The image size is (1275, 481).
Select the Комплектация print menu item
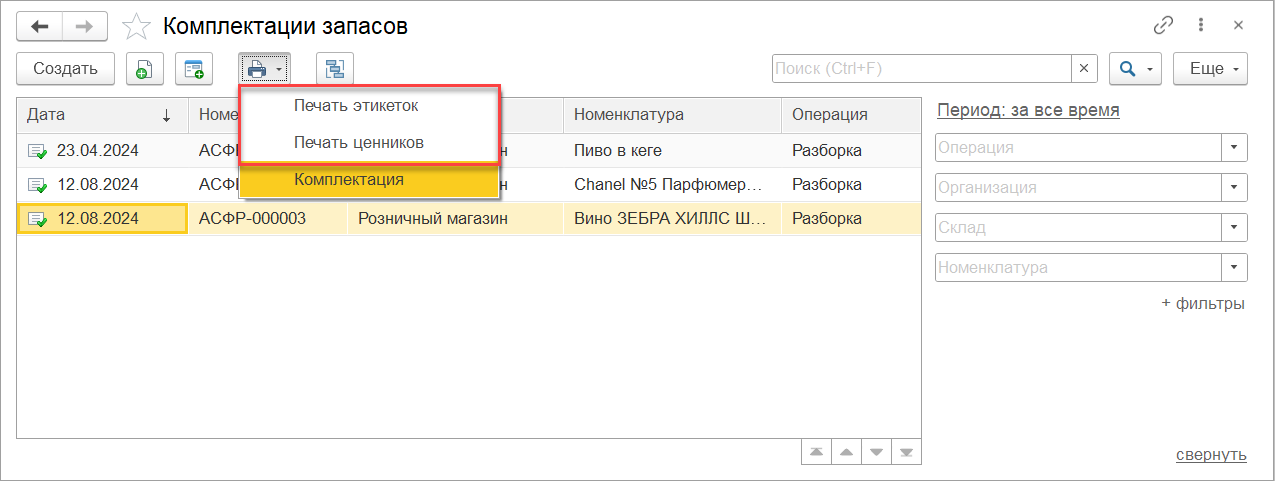point(349,180)
